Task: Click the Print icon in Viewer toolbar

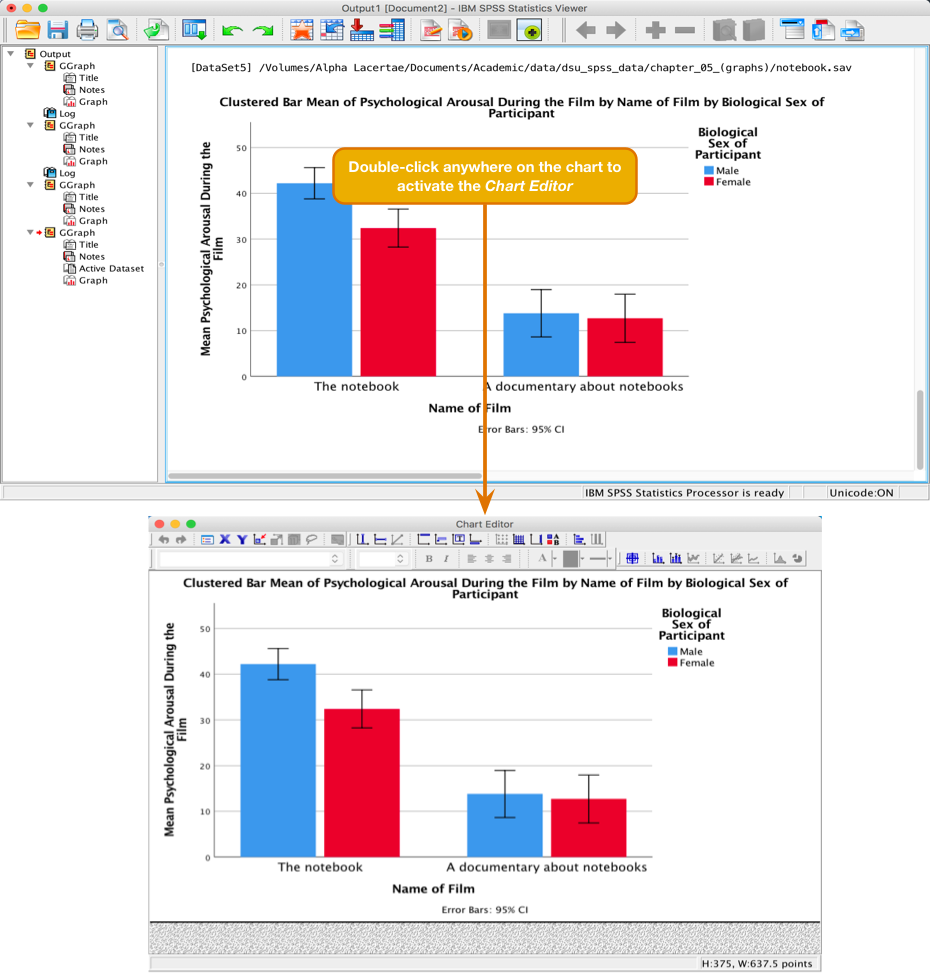Action: (88, 30)
